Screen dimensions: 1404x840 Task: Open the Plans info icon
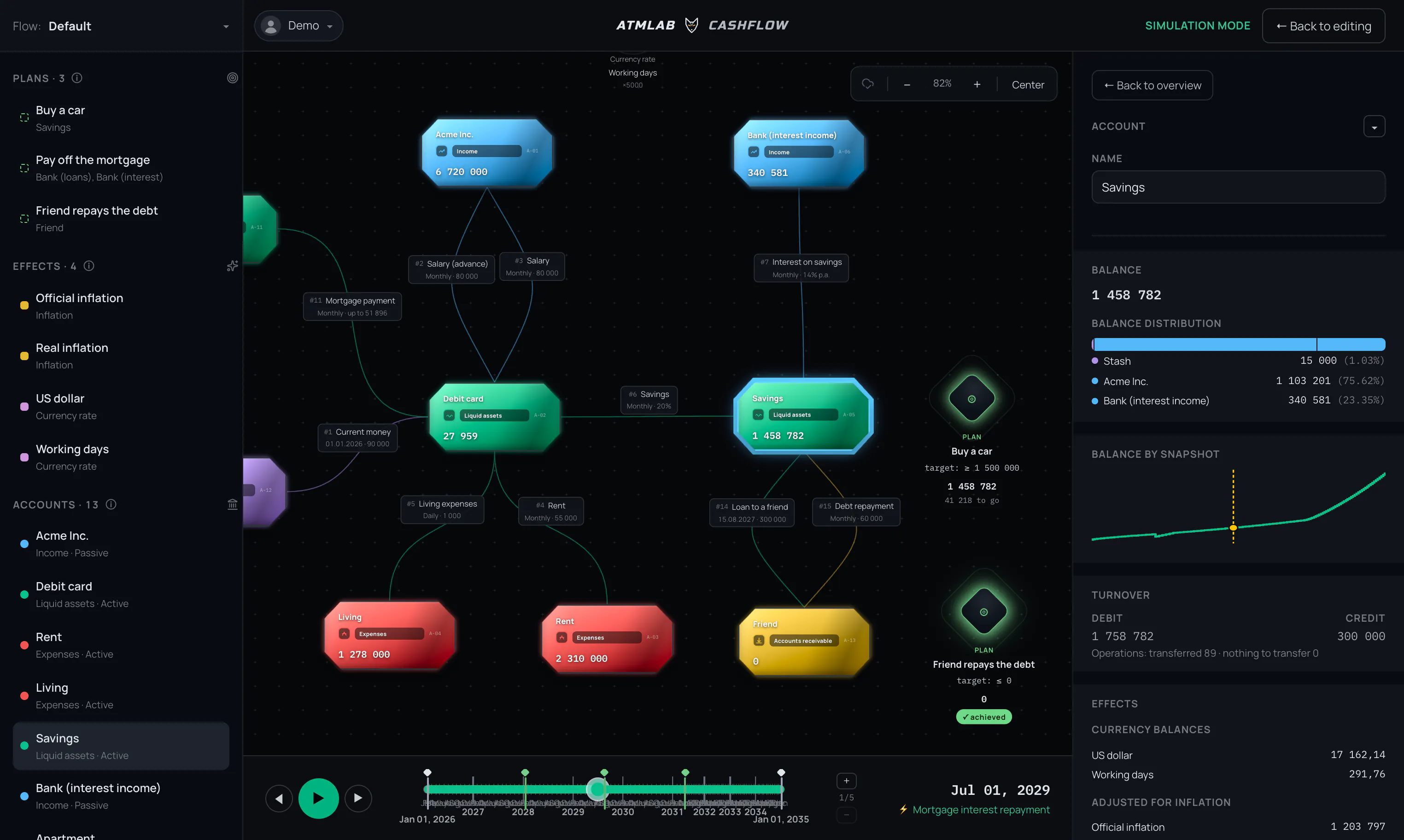[77, 78]
